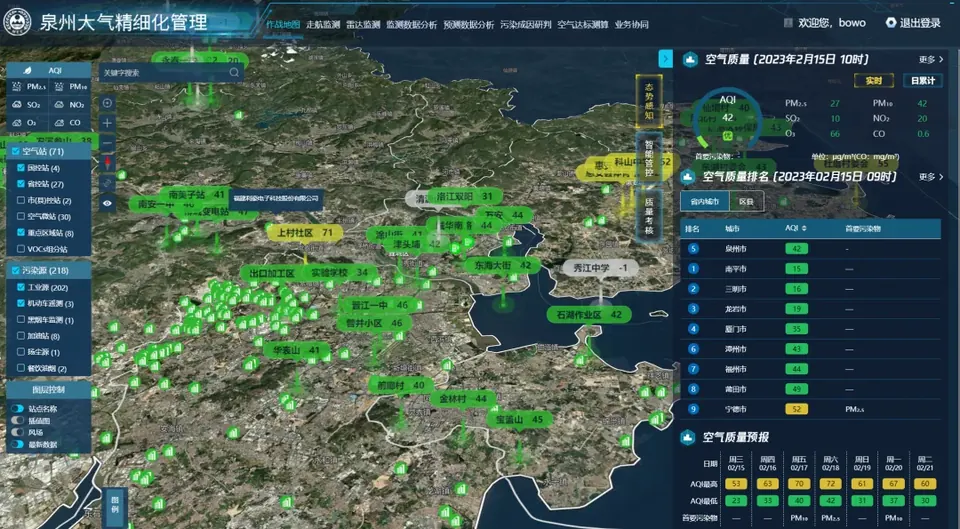Open the 质量考核 vertical side tab
Image resolution: width=960 pixels, height=529 pixels.
[648, 216]
